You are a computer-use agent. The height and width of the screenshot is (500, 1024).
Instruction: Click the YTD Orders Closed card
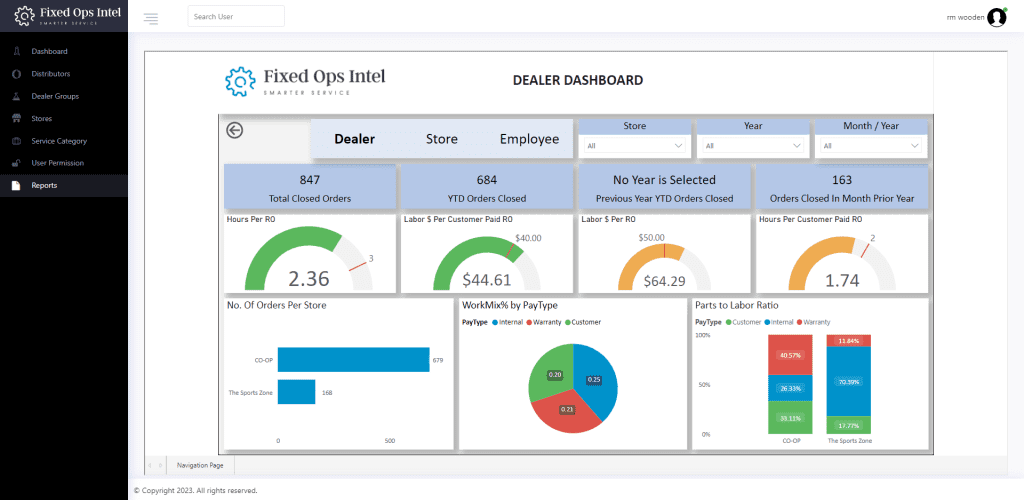point(487,186)
